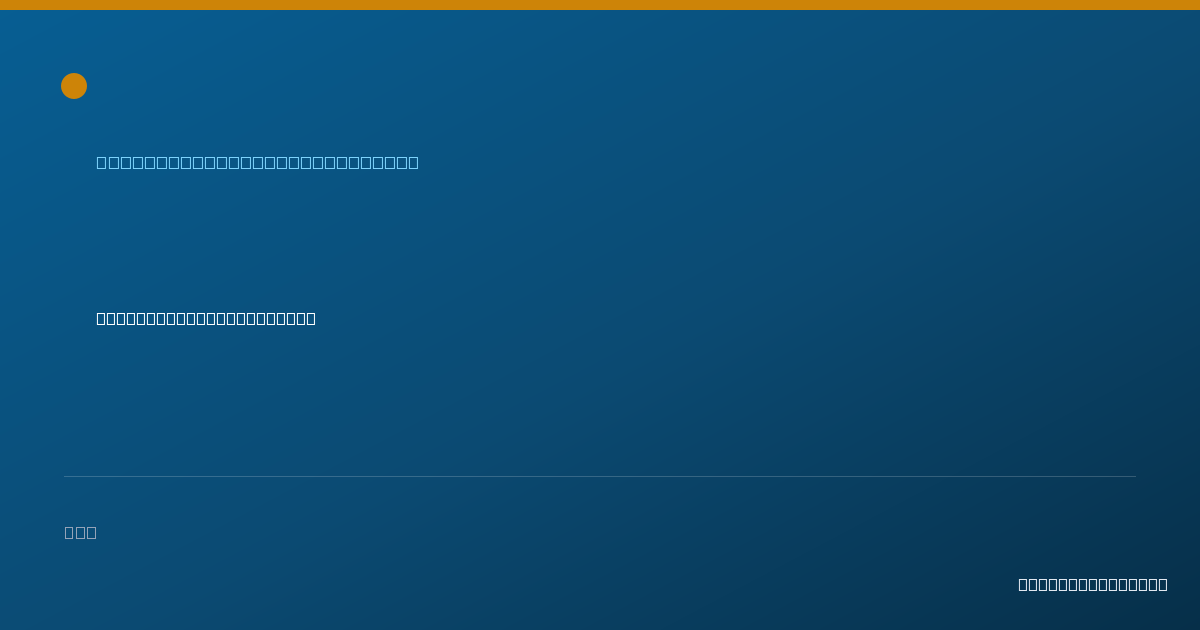The image size is (1200, 630).
Task: Select the white bold subtitle text line
Action: 206,318
